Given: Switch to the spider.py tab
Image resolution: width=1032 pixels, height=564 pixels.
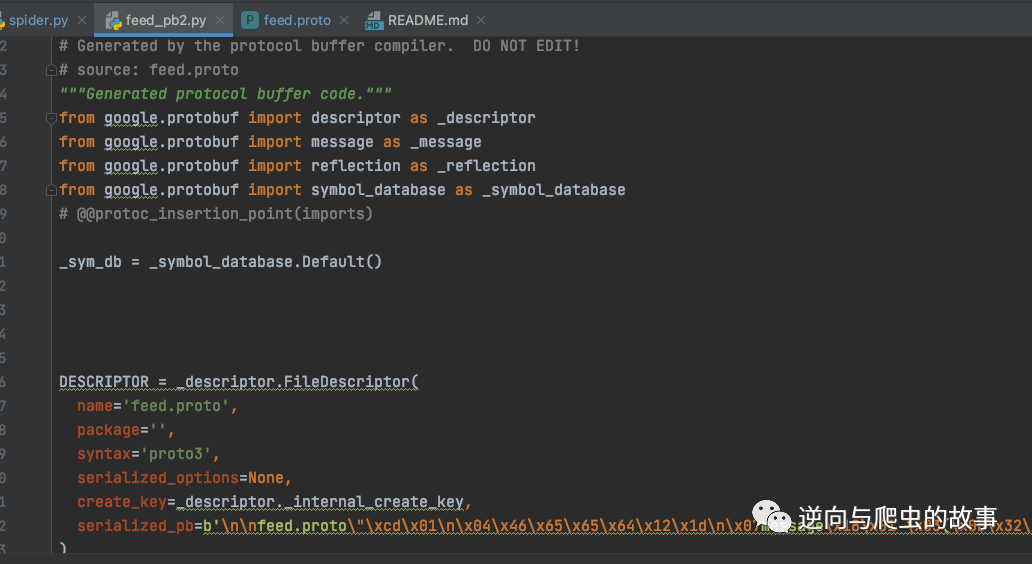Looking at the screenshot, I should tap(38, 20).
